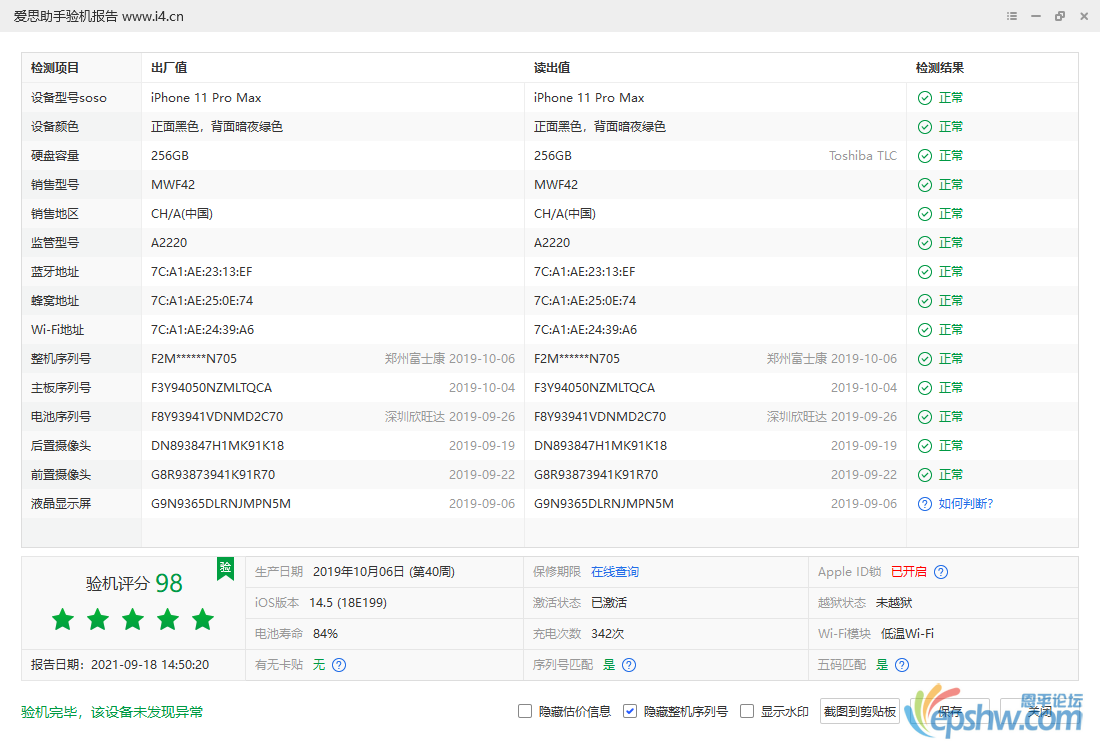Click the check icon in 电池序列号 row
Screen dimensions: 1100x749
coord(925,417)
